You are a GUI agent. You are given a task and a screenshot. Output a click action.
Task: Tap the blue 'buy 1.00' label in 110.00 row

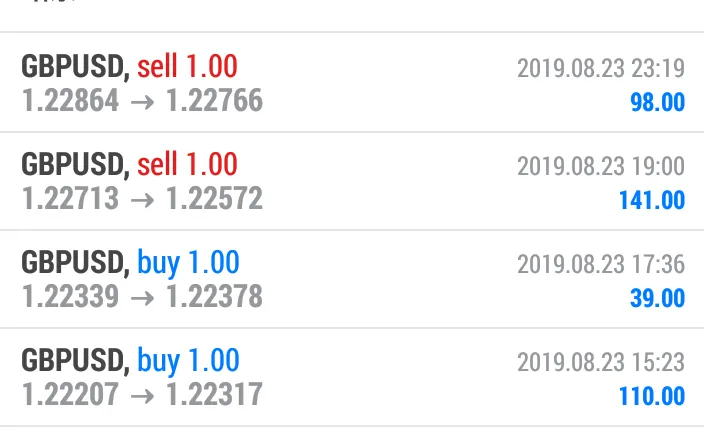click(x=188, y=360)
